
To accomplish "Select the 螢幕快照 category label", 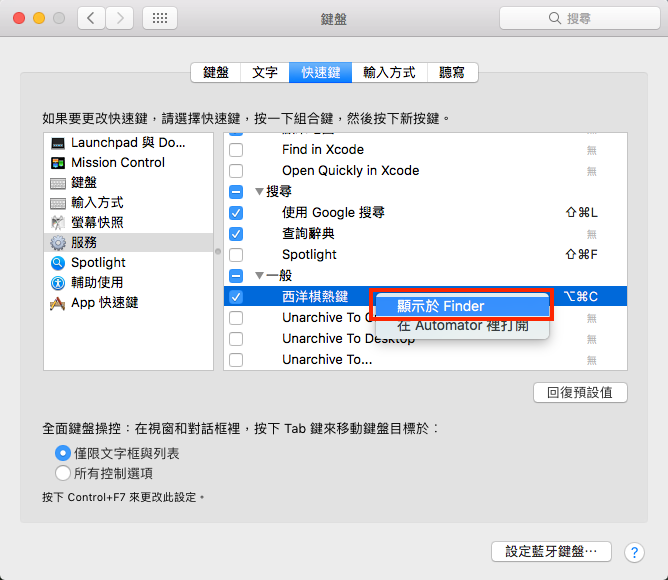I will click(97, 222).
